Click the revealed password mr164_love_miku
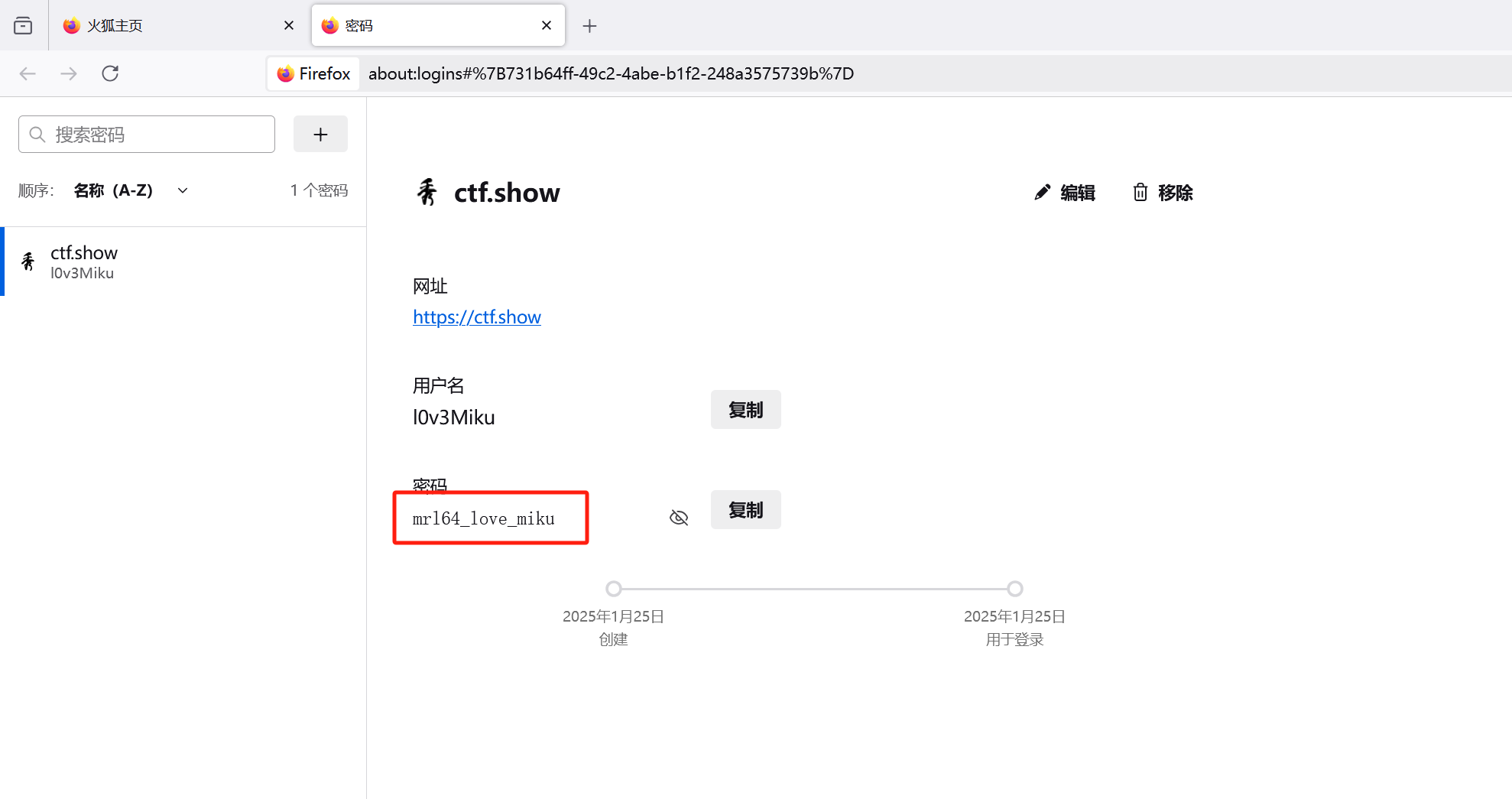The image size is (1512, 799). (484, 518)
